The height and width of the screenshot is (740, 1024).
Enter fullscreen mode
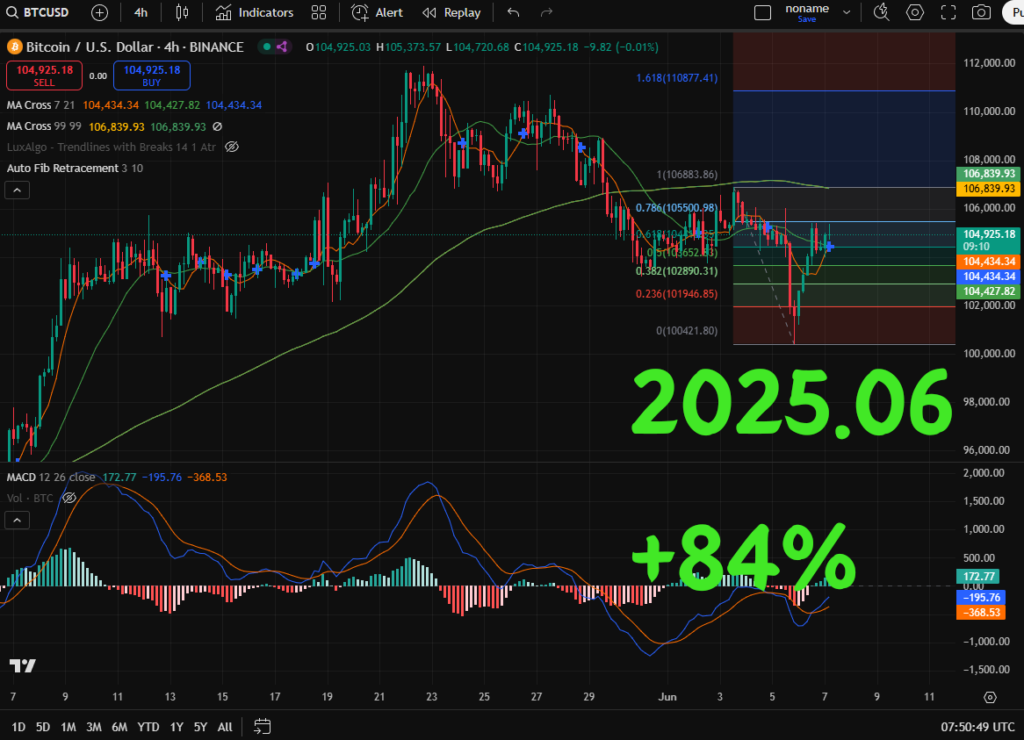point(948,12)
